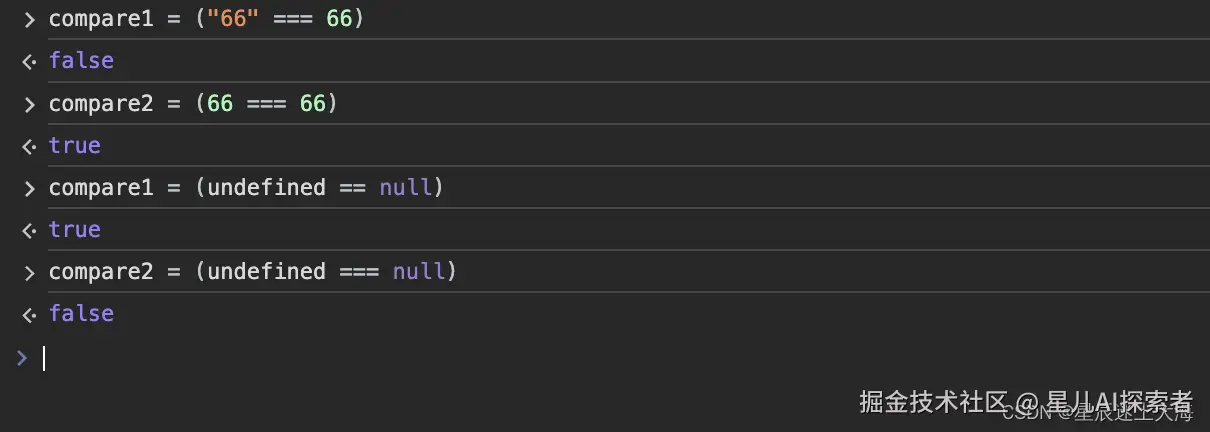Viewport: 1210px width, 432px height.
Task: Click the 星儿AI探索者 author name
Action: (1120, 402)
